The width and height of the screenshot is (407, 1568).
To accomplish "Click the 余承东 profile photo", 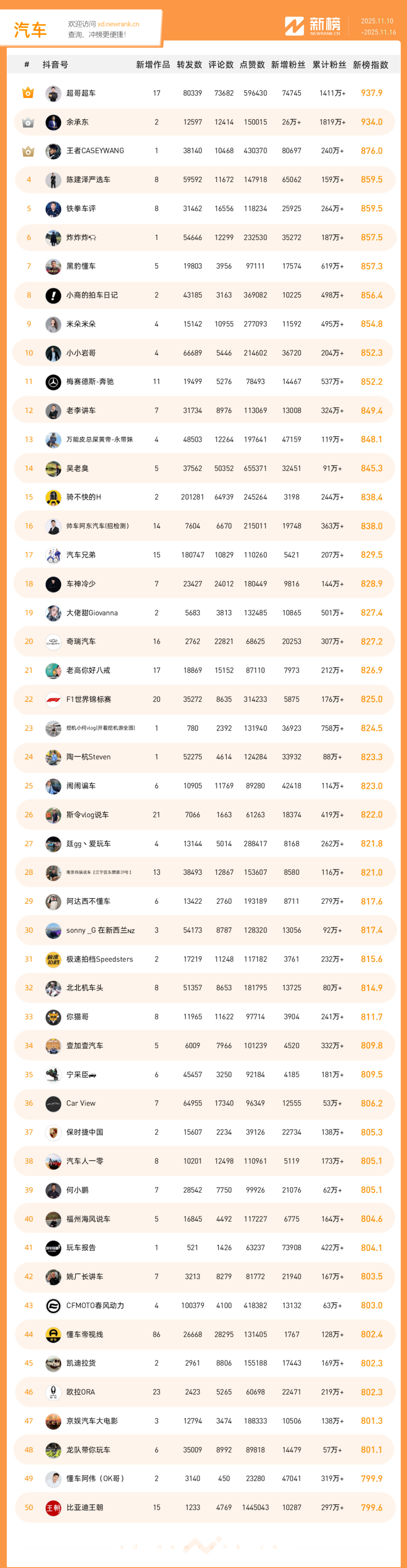I will tap(54, 122).
